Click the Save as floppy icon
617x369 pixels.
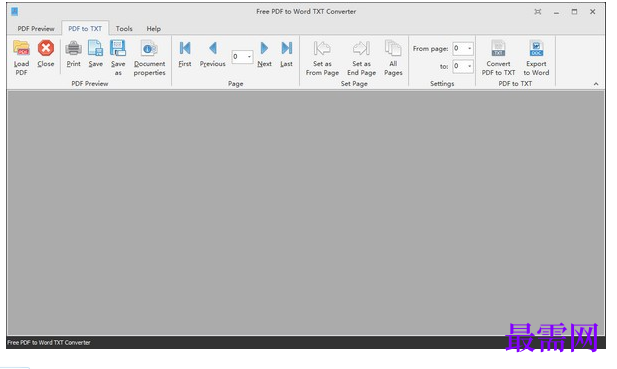point(118,48)
